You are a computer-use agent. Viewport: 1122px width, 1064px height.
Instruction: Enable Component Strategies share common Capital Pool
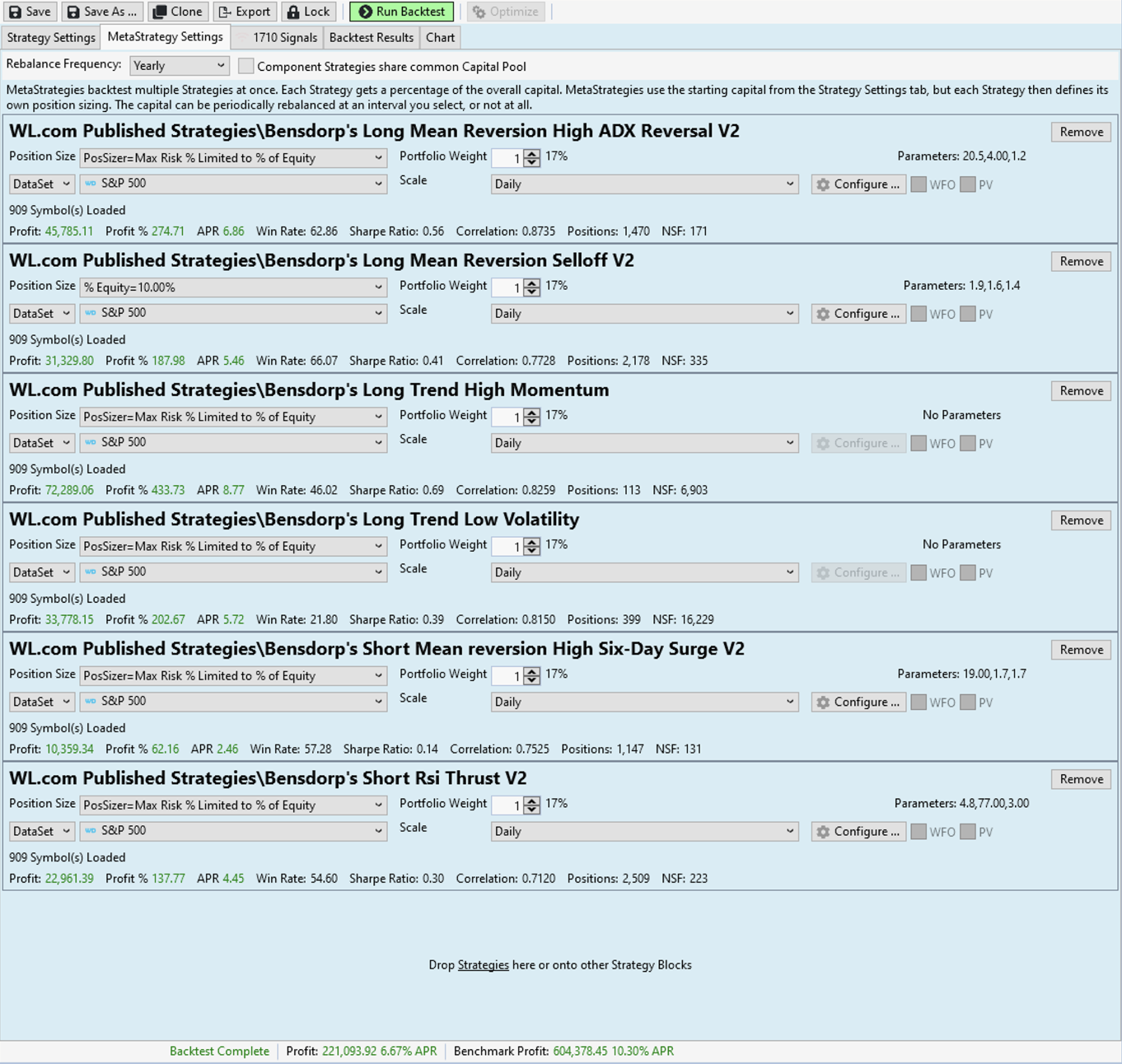tap(245, 66)
